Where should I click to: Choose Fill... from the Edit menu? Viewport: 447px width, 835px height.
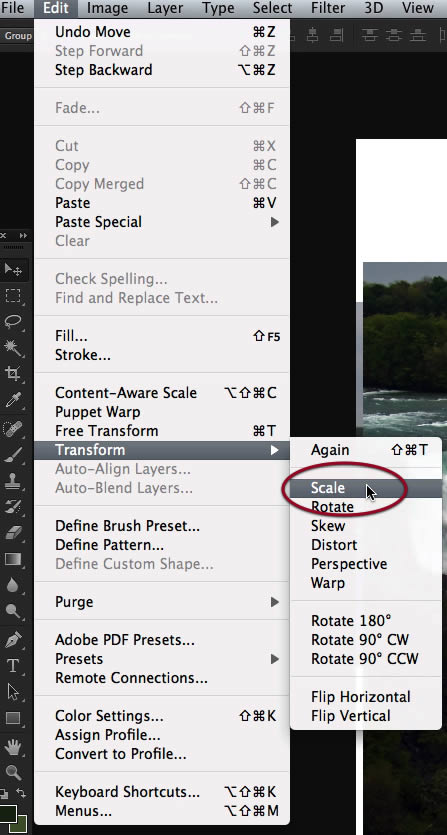[162, 337]
